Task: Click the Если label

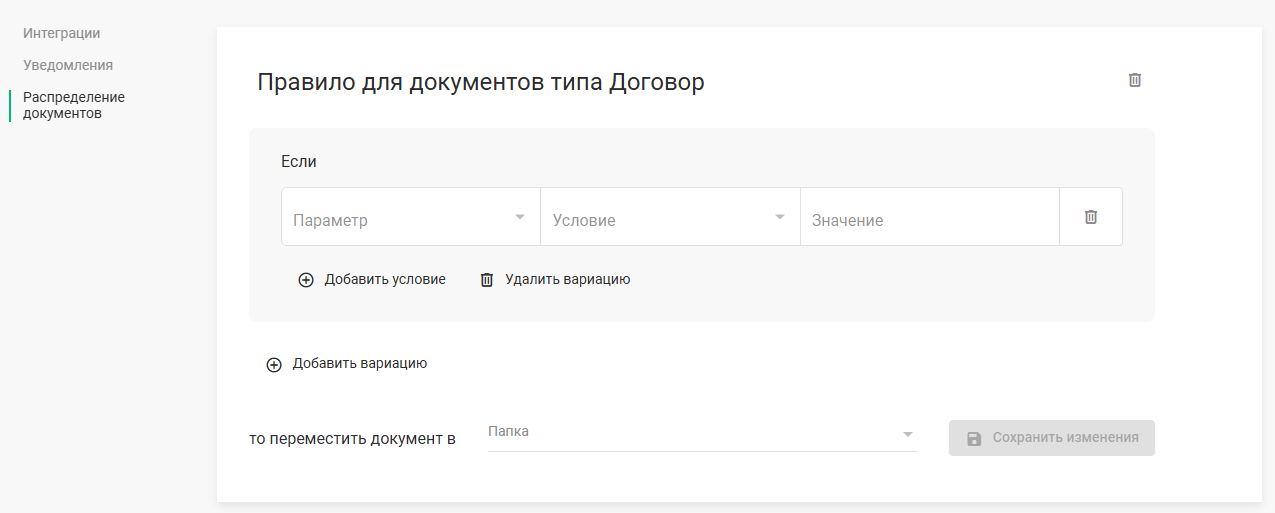Action: (x=299, y=161)
